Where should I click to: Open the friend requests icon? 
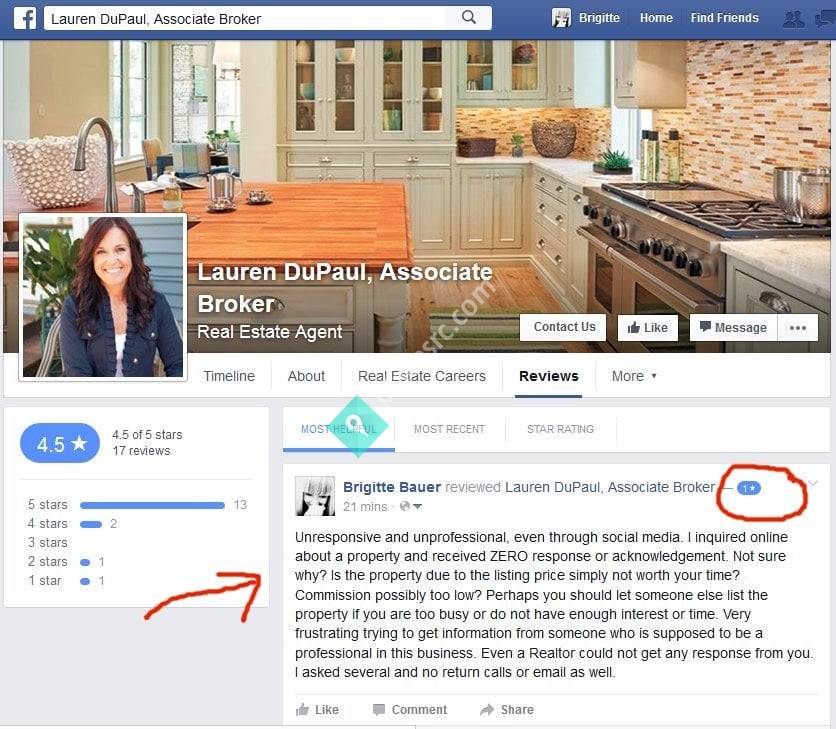[x=793, y=18]
